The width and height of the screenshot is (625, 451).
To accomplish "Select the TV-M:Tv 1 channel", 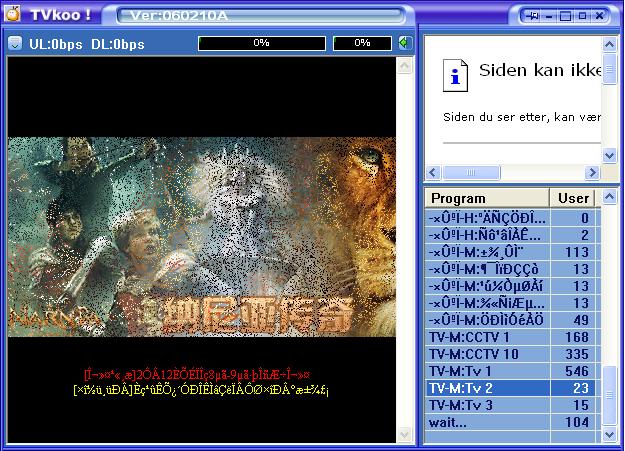I will click(513, 371).
